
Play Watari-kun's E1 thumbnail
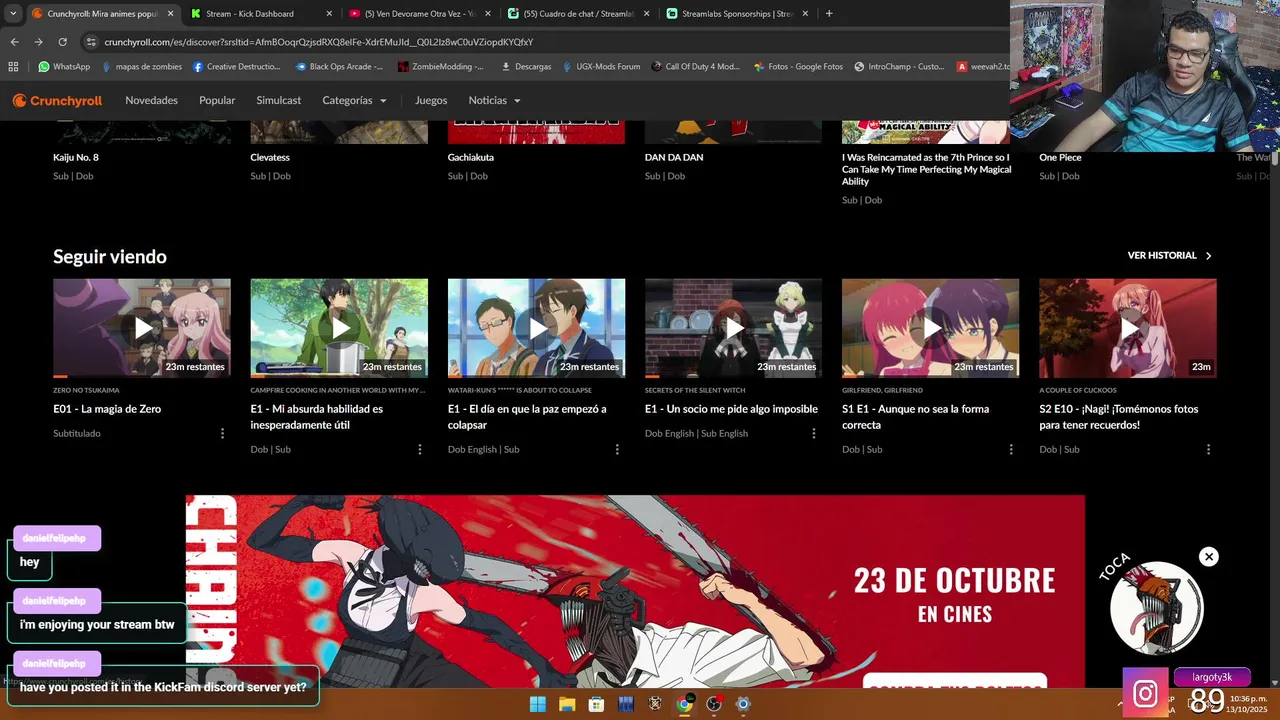(536, 328)
